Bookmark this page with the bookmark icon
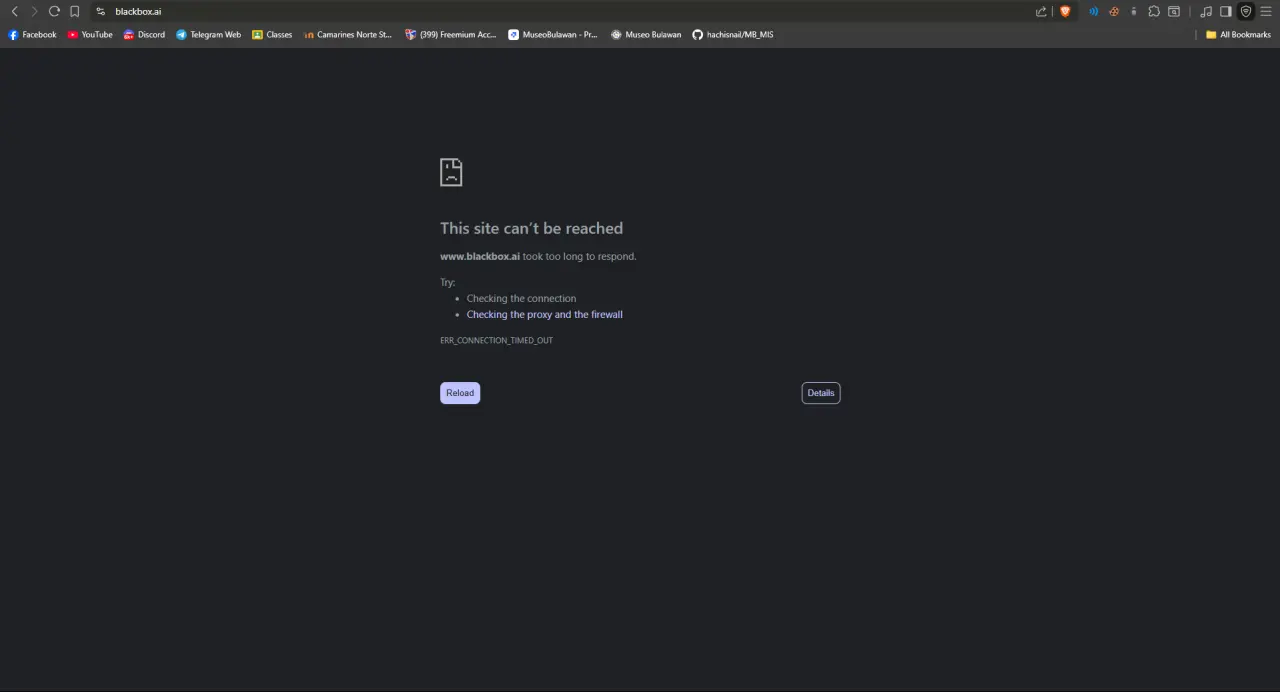This screenshot has width=1280, height=692. [74, 11]
